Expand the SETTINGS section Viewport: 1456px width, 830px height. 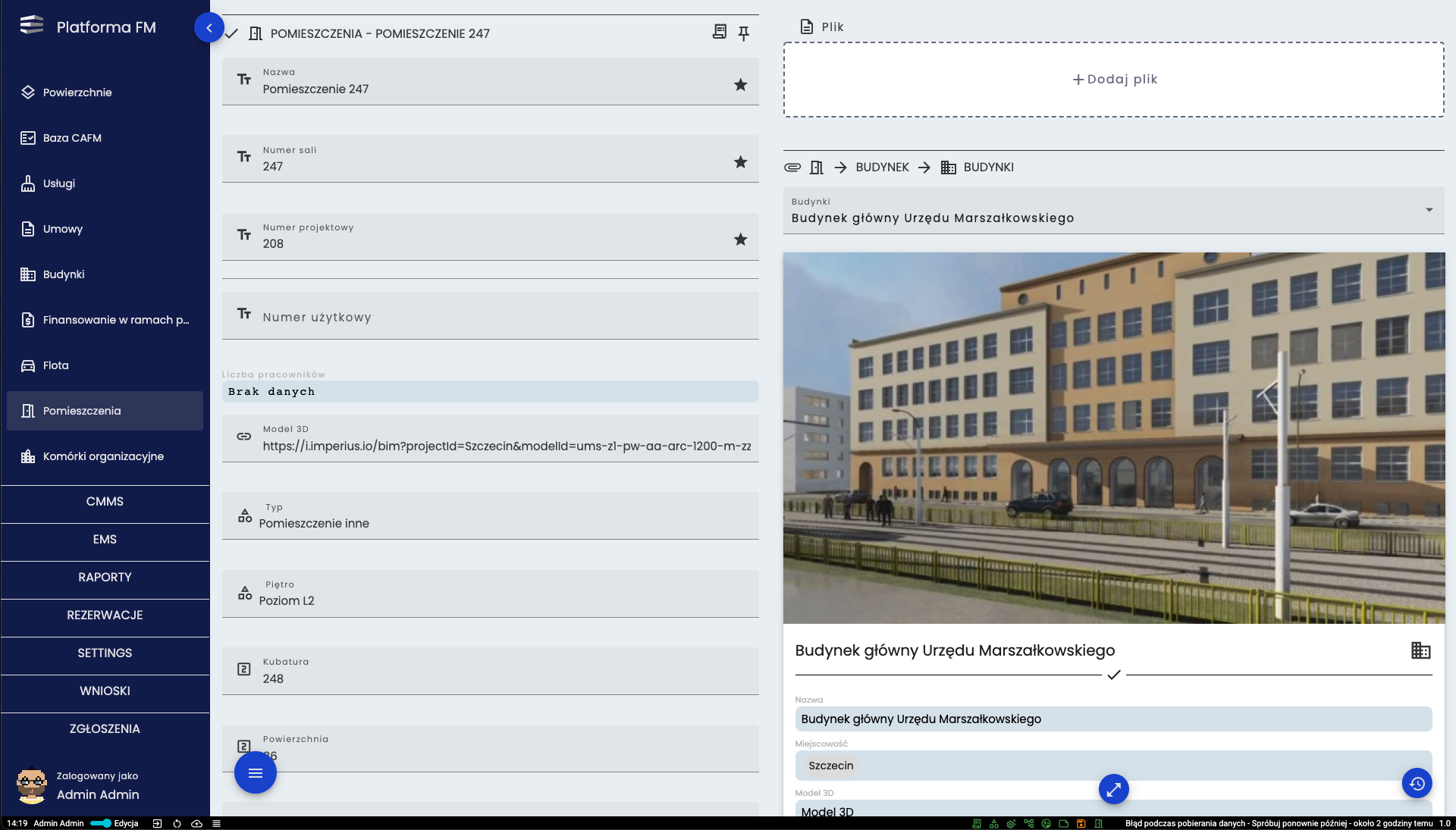point(105,653)
